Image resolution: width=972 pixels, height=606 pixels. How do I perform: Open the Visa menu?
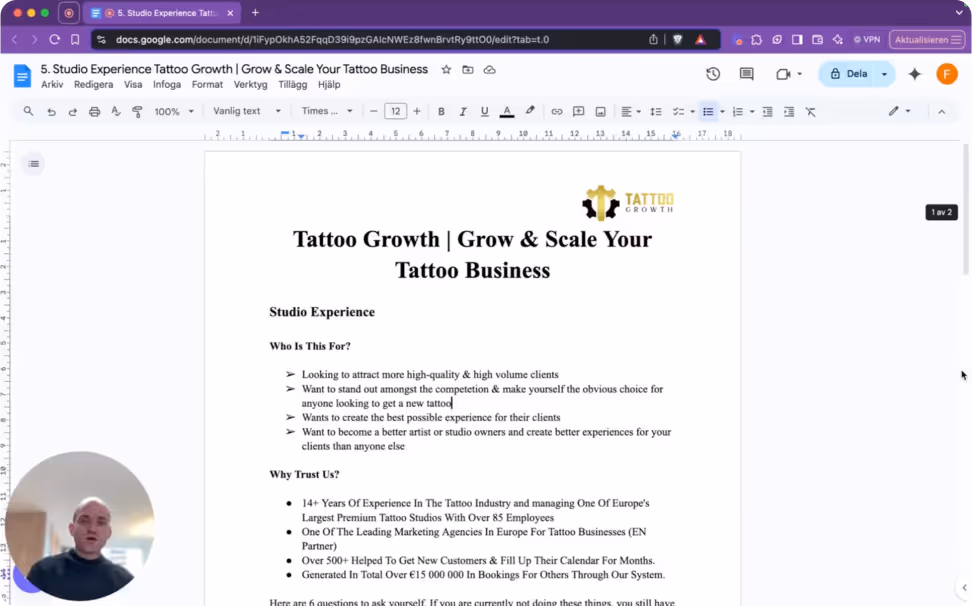pyautogui.click(x=133, y=84)
